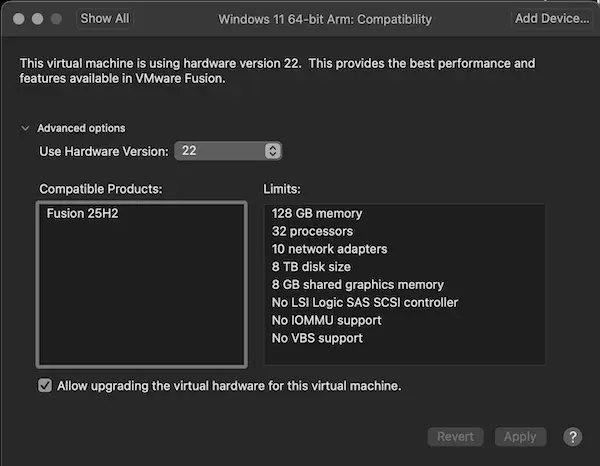600x466 pixels.
Task: Collapse the Advanced options disclosure triangle
Action: pyautogui.click(x=24, y=128)
